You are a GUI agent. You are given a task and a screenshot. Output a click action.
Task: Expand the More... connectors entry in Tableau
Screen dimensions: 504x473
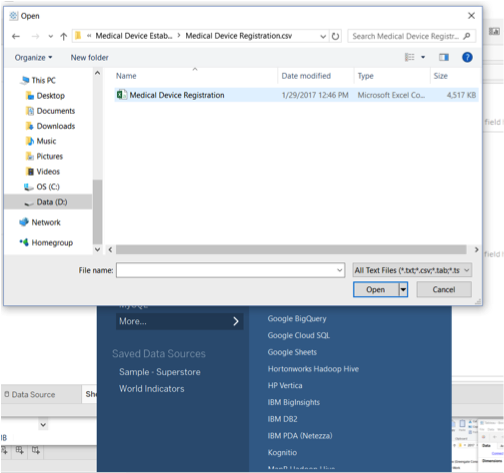[179, 321]
